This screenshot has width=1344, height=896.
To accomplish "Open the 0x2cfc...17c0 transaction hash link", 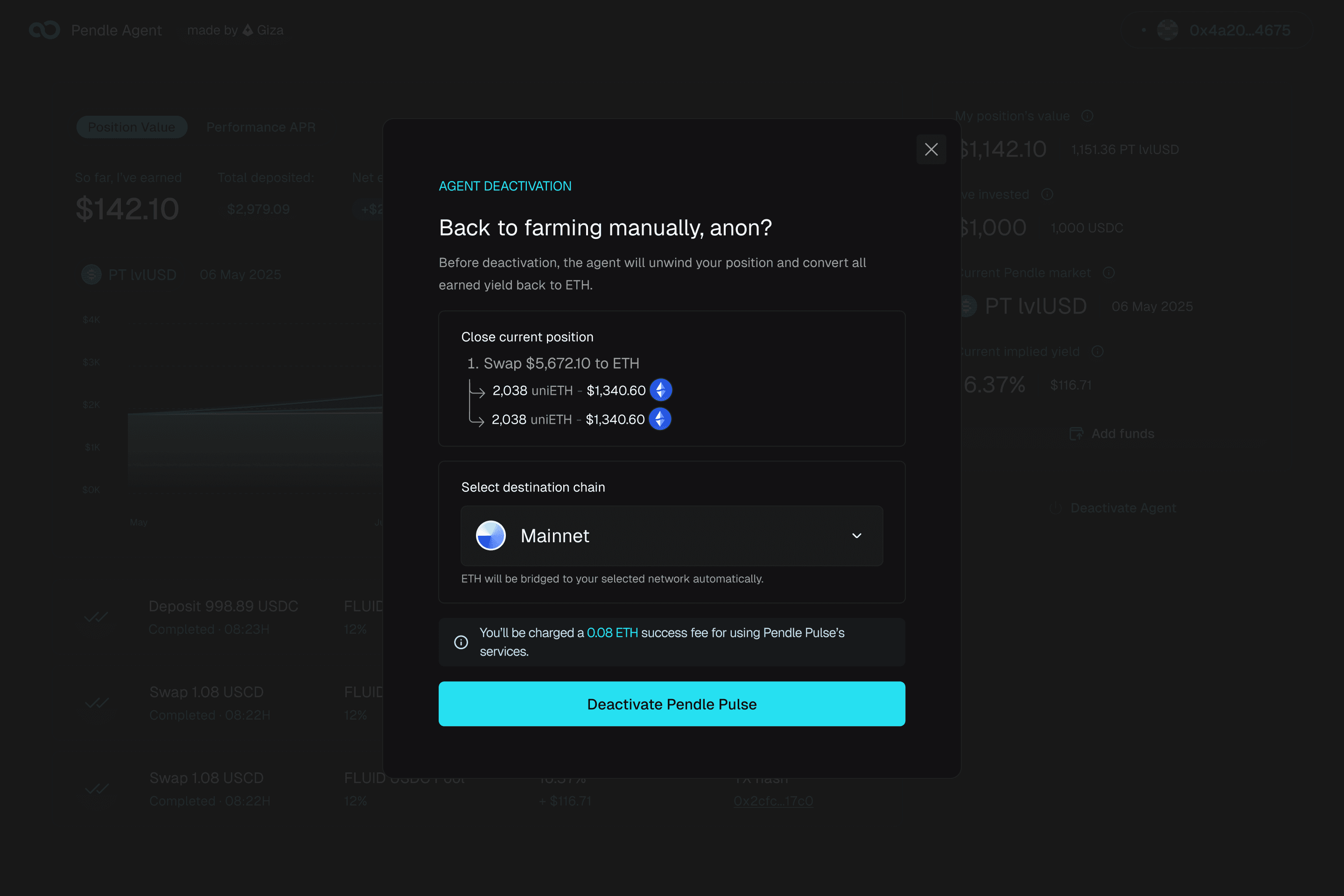I will tap(773, 801).
